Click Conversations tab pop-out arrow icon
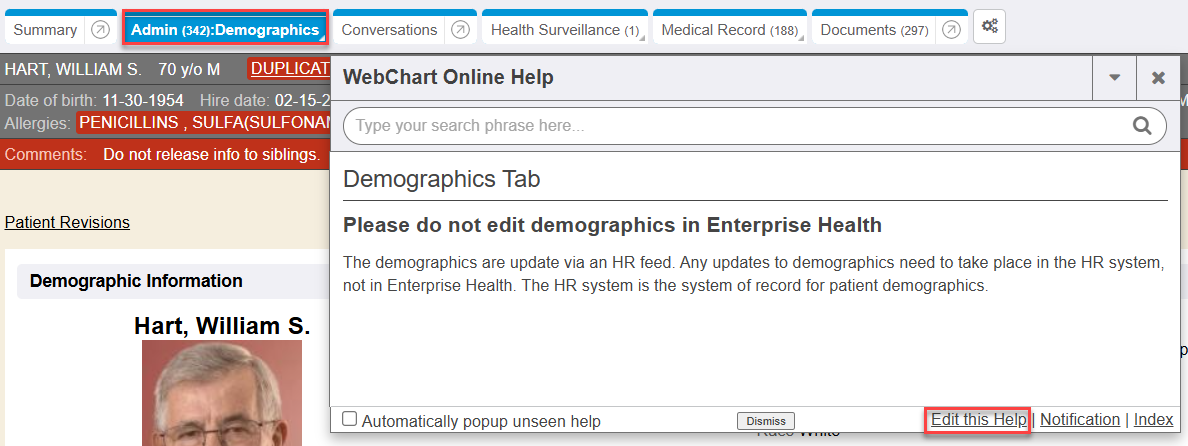Viewport: 1188px width, 446px height. [x=459, y=30]
